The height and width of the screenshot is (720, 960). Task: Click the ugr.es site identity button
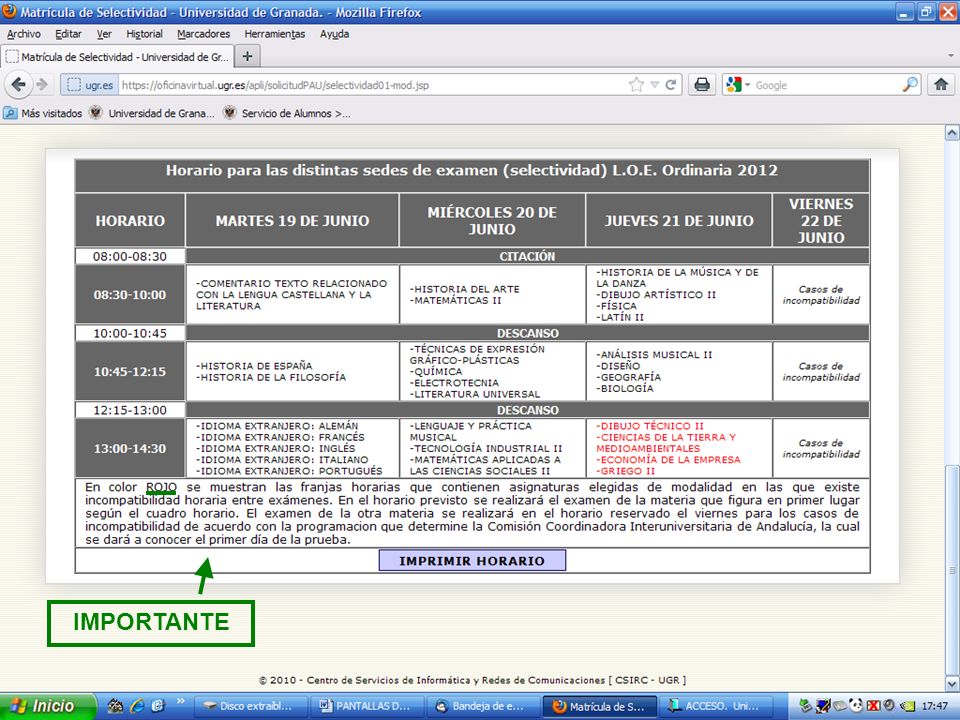click(x=91, y=85)
